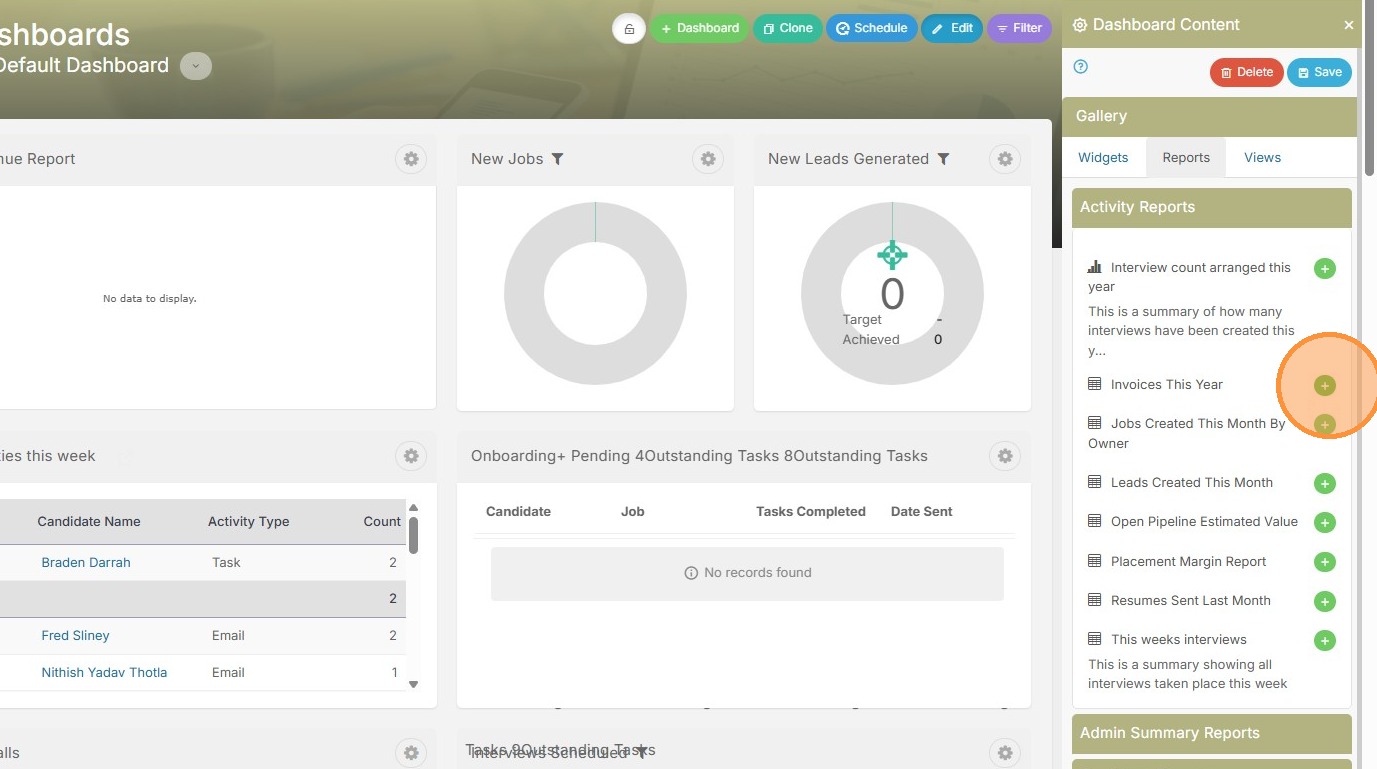Collapse the Activity Reports section
This screenshot has width=1377, height=769.
coord(1212,207)
